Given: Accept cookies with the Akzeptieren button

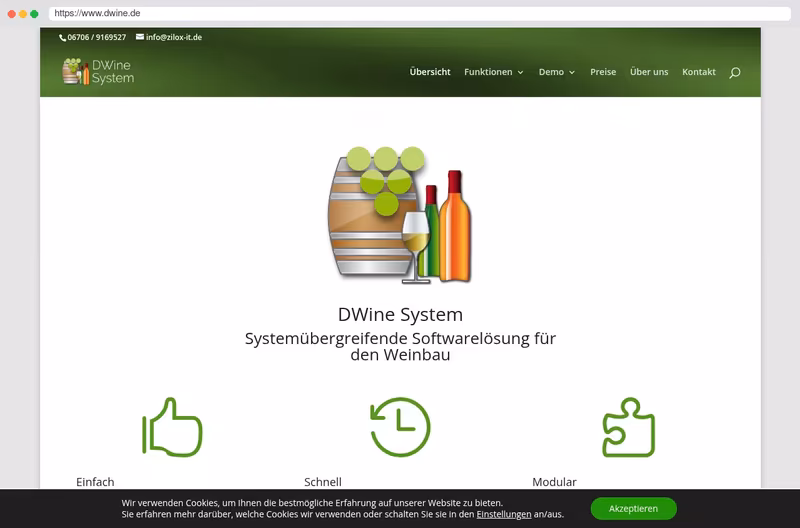Looking at the screenshot, I should 634,509.
